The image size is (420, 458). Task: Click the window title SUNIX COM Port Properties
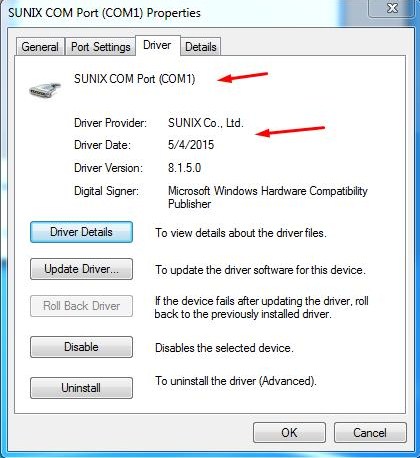(104, 13)
